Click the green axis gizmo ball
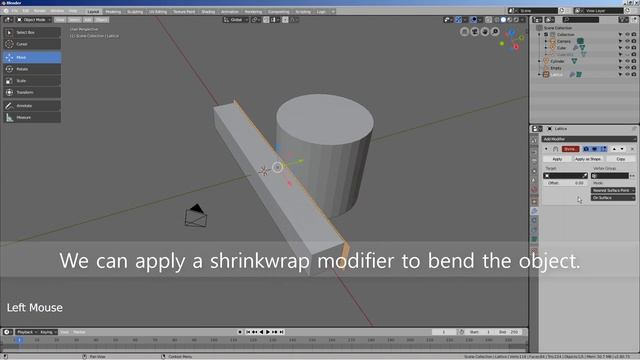The height and width of the screenshot is (360, 640). click(502, 43)
